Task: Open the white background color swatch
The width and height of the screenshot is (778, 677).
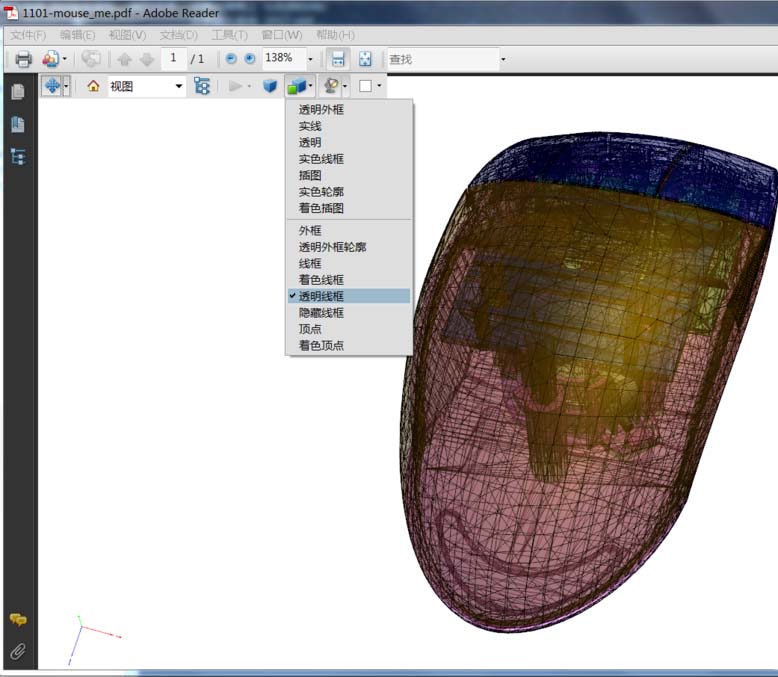Action: [x=365, y=86]
